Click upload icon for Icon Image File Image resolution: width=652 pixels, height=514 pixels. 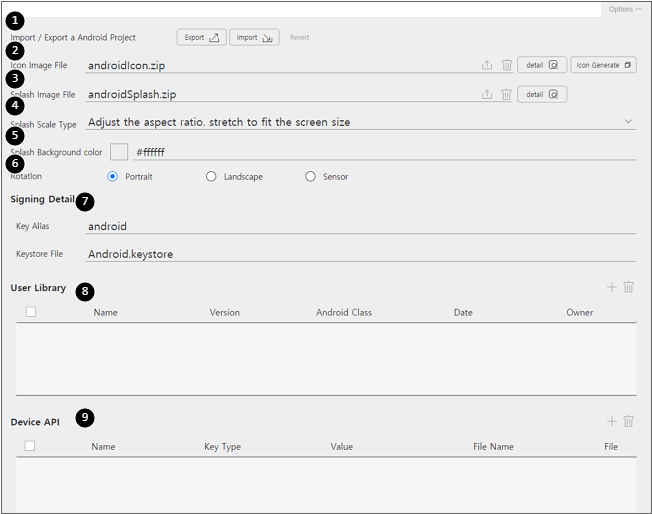487,65
